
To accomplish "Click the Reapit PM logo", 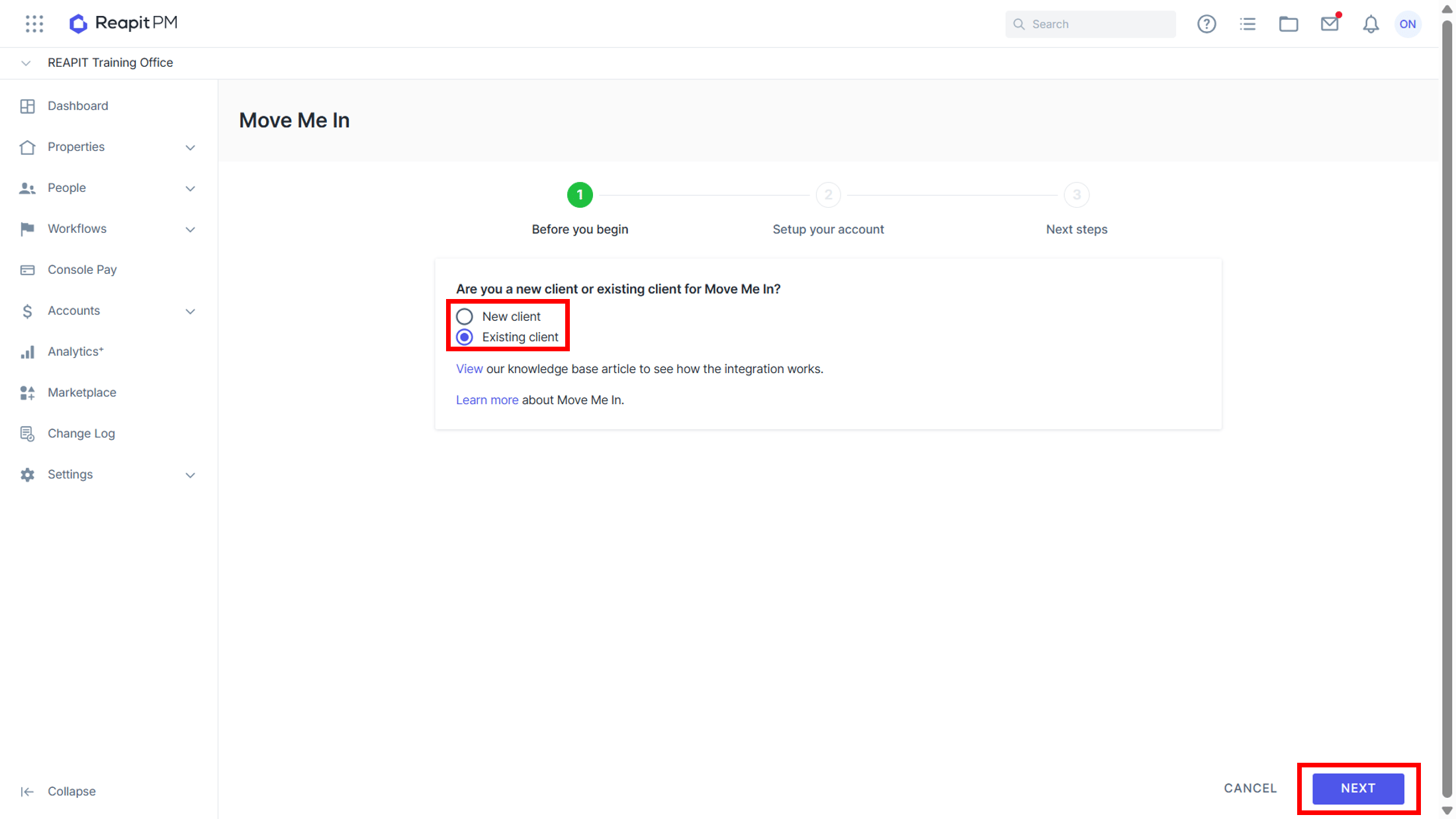I will point(123,23).
